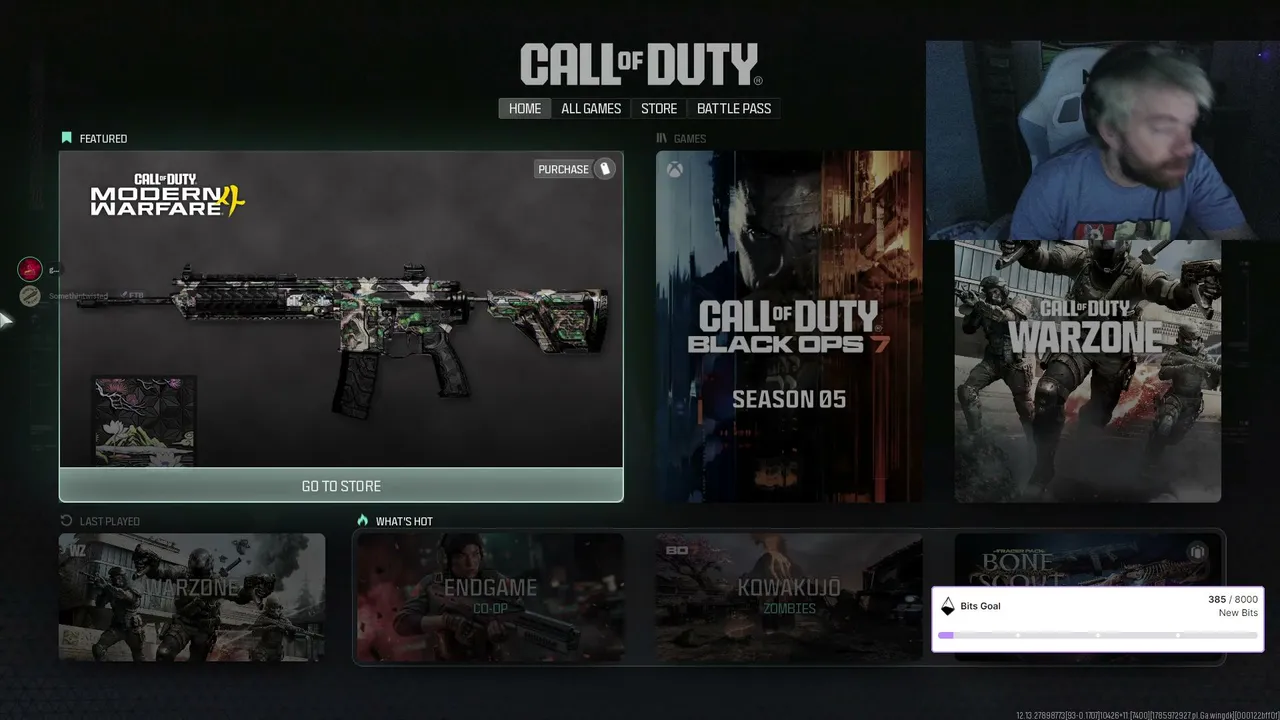Click the price tag icon beside PURCHASE
This screenshot has width=1280, height=720.
click(x=604, y=169)
